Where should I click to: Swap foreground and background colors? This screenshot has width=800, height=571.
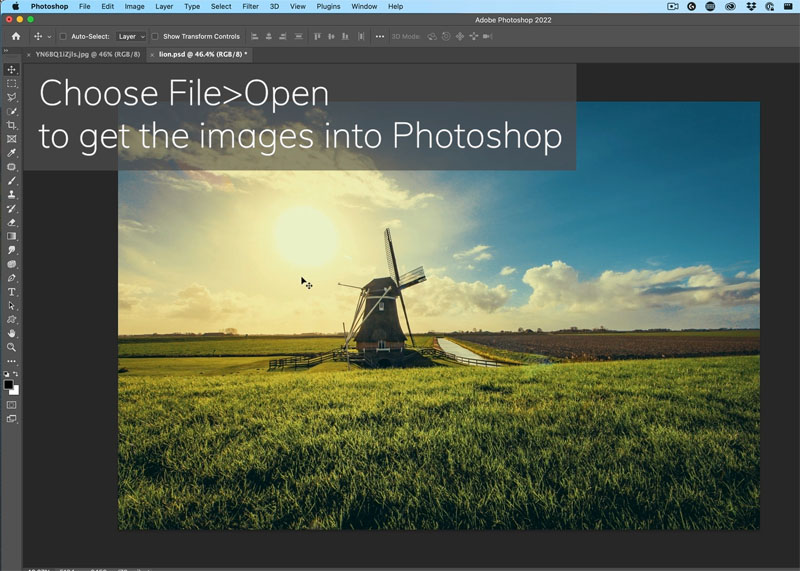tap(16, 374)
